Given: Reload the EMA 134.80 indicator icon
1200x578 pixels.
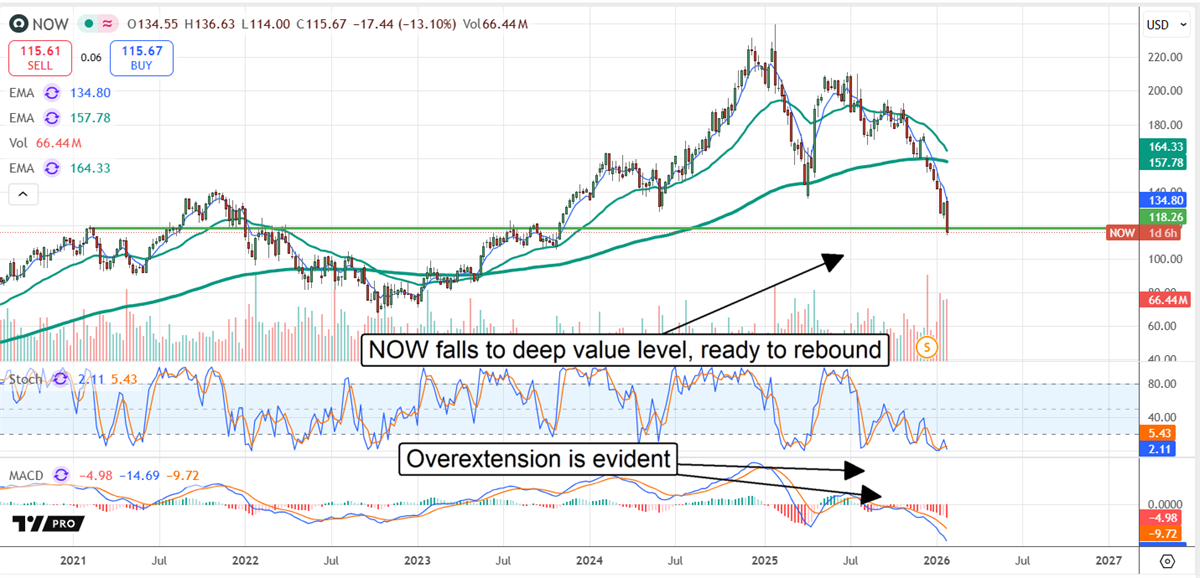Looking at the screenshot, I should pyautogui.click(x=50, y=92).
